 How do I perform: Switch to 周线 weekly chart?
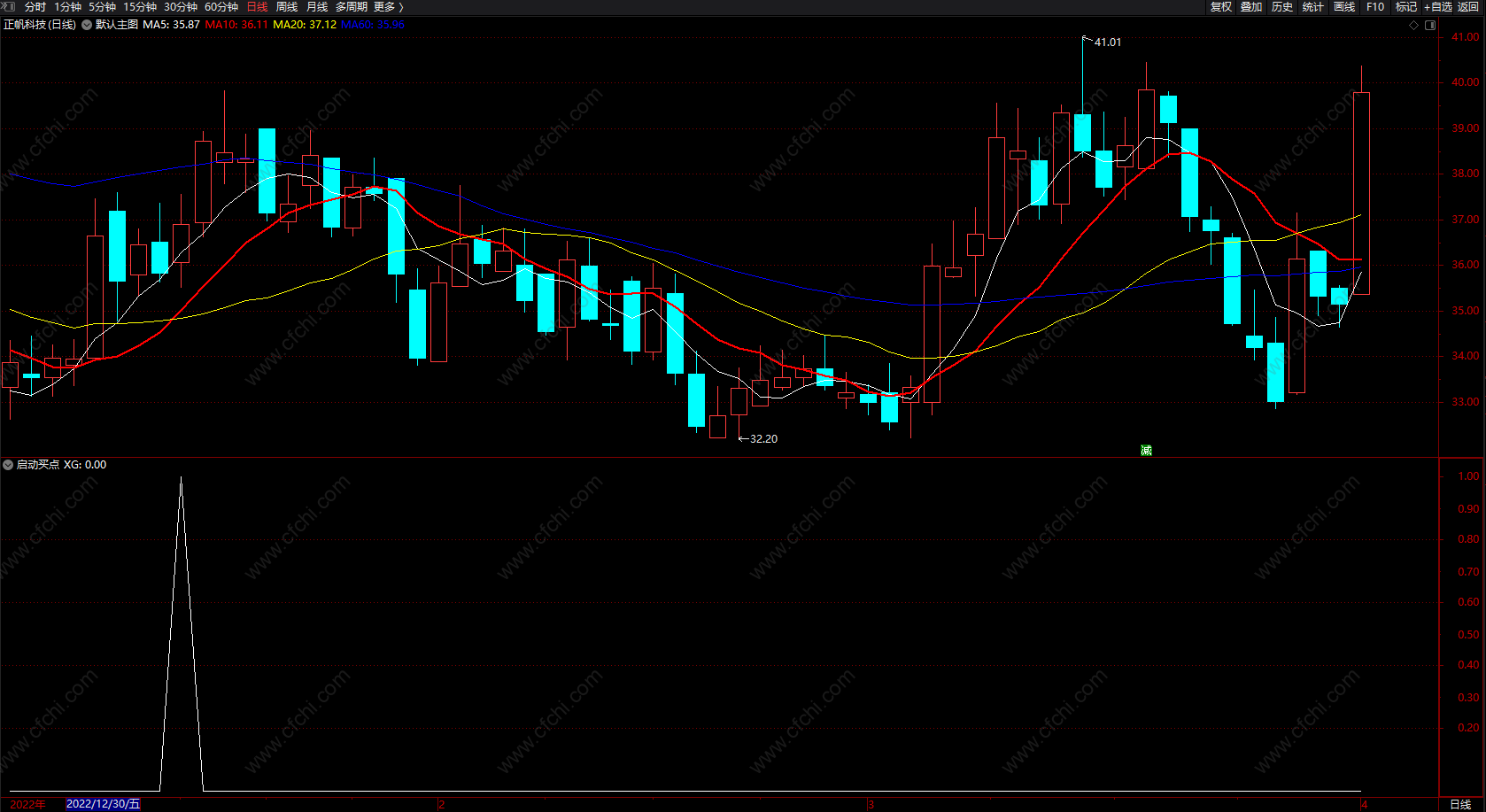click(287, 7)
